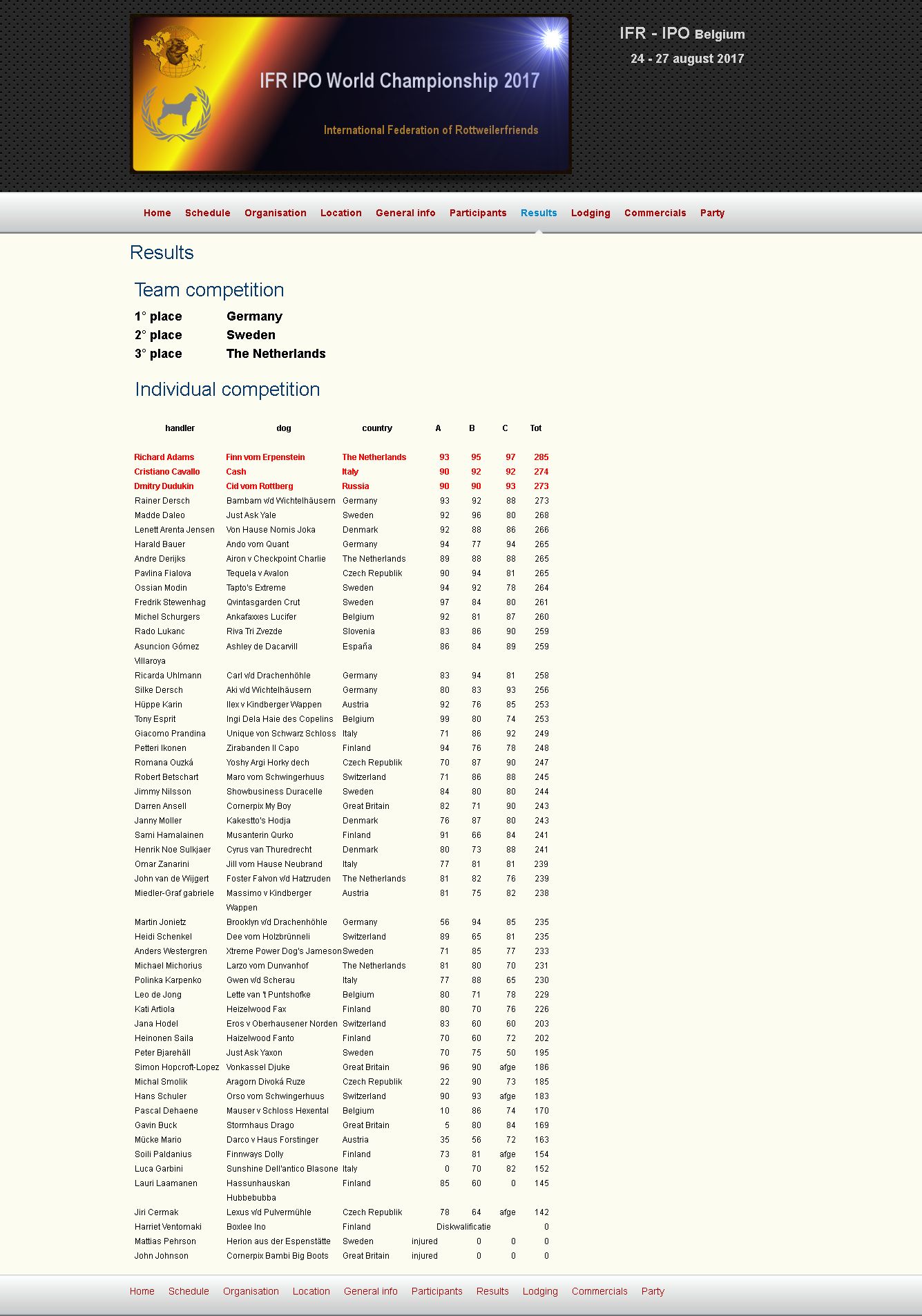This screenshot has width=922, height=1316.
Task: Click the footer Results link
Action: 492,1291
